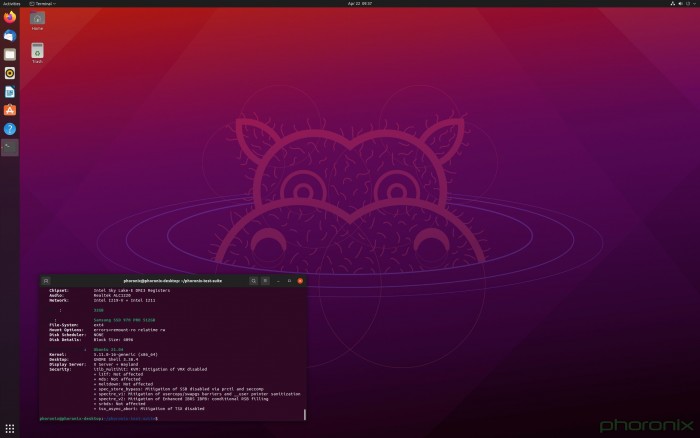Open the system menu arrow in top bar
Viewport: 700px width, 438px height.
click(x=693, y=4)
